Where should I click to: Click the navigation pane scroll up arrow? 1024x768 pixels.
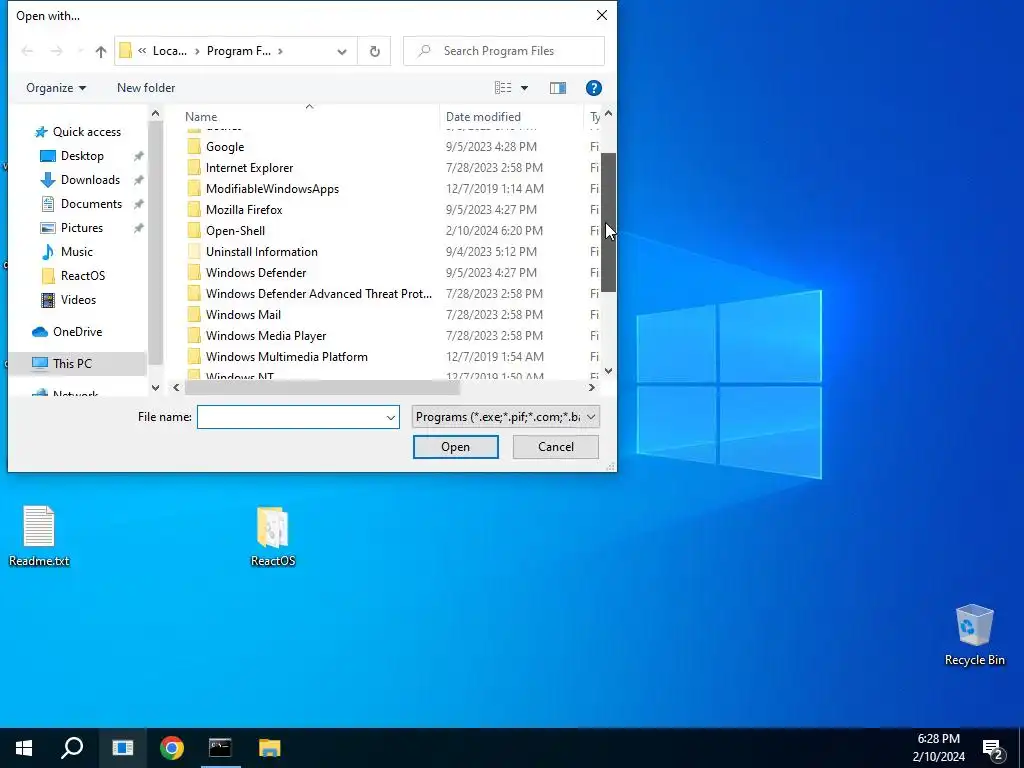[x=155, y=114]
